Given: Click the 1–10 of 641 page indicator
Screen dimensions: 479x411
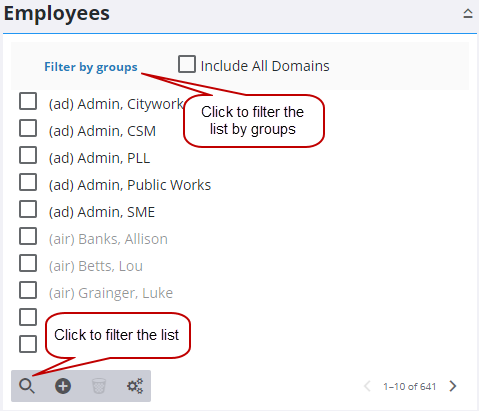Looking at the screenshot, I should (x=409, y=386).
